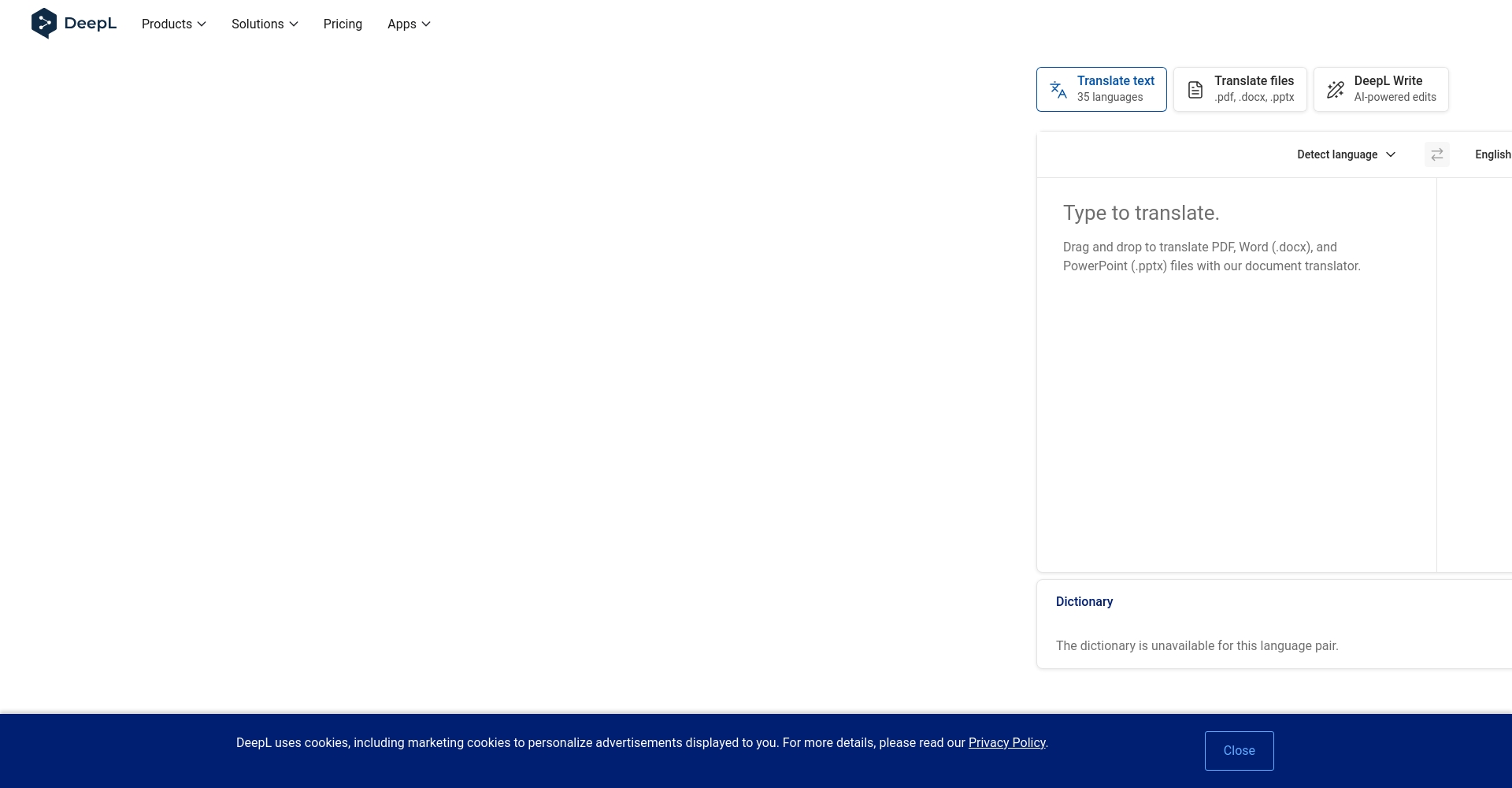Click the translate text language icon

[1058, 90]
